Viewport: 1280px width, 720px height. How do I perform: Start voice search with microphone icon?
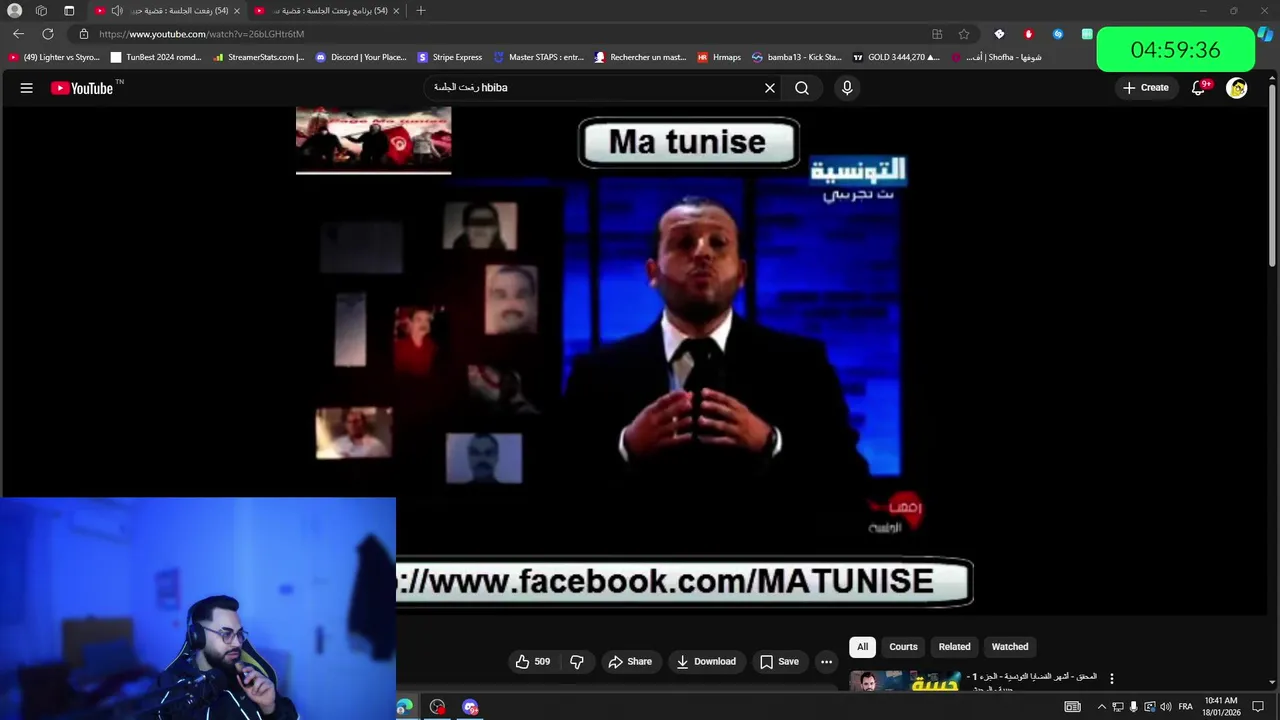pyautogui.click(x=847, y=88)
